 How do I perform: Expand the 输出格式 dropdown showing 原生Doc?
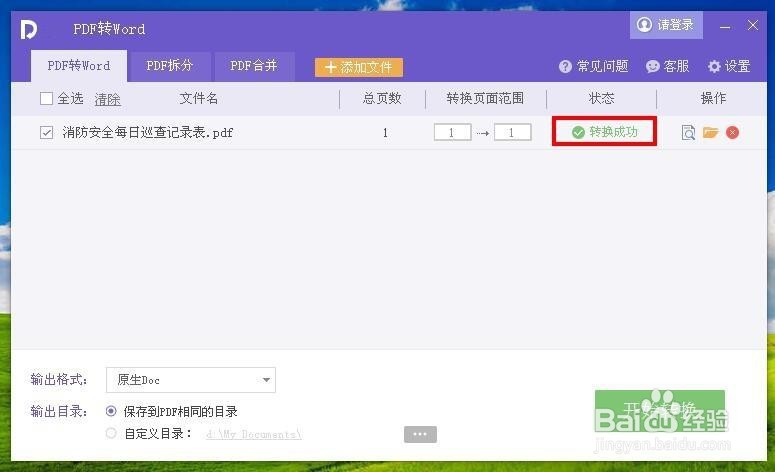point(191,380)
